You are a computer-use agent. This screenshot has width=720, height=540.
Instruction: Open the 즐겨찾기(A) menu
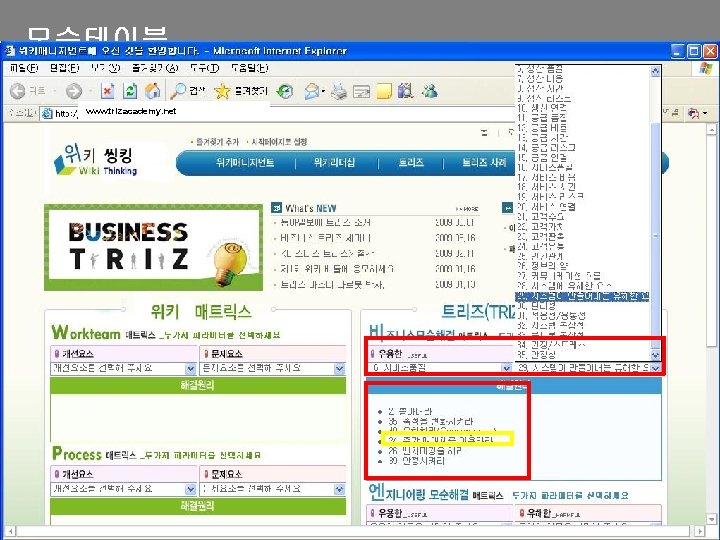click(155, 68)
